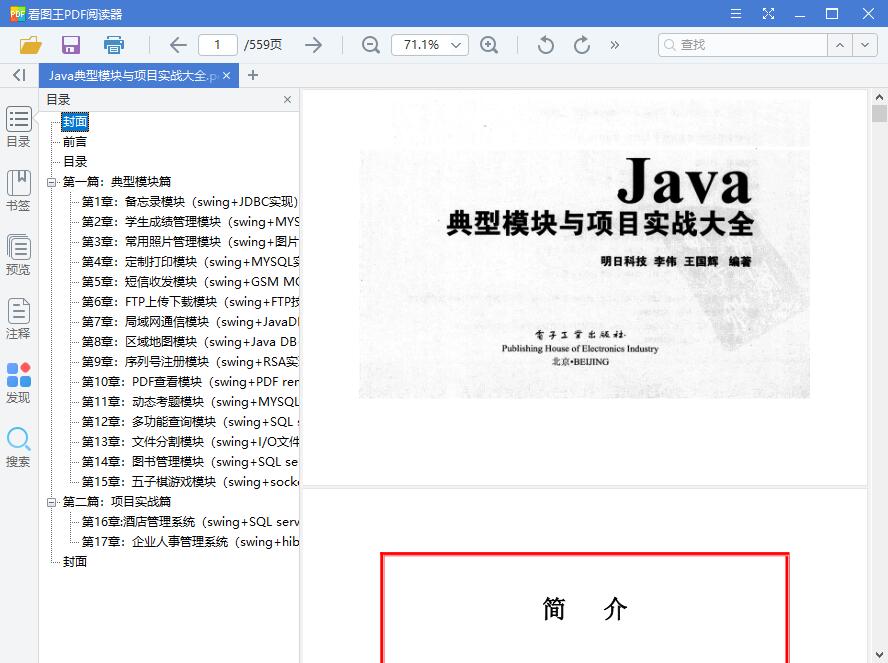
Task: Zoom out with minus magnifier
Action: point(371,45)
